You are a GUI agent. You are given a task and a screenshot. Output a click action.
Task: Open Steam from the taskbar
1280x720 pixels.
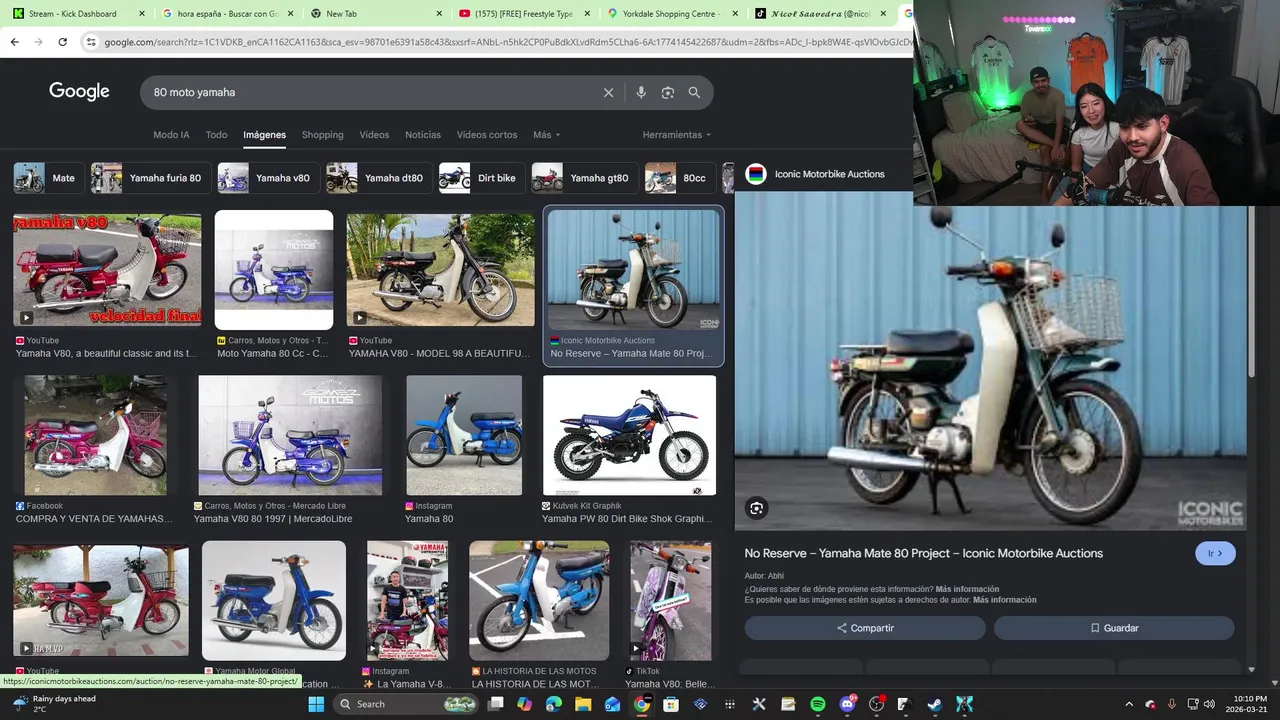[x=934, y=704]
